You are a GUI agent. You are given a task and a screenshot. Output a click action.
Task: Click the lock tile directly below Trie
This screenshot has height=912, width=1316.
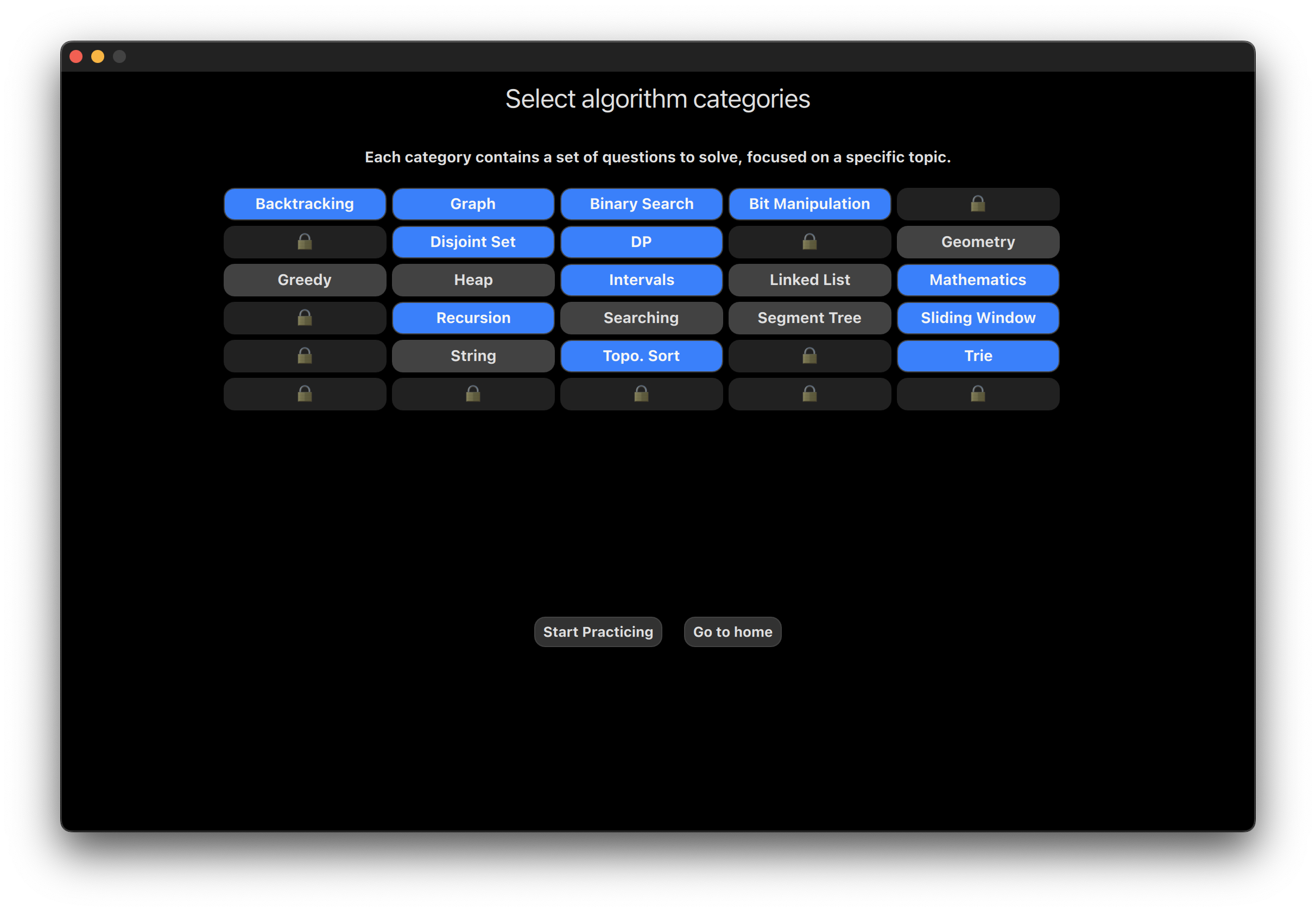coord(978,394)
